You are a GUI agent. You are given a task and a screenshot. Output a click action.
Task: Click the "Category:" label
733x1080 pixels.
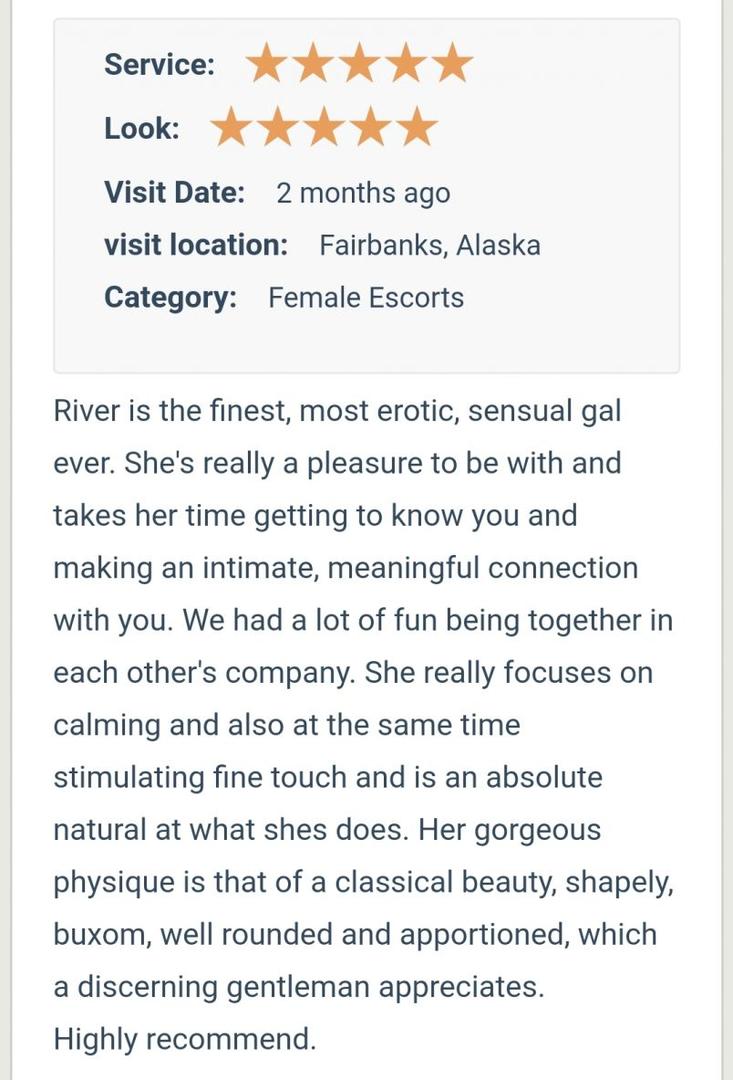point(170,298)
